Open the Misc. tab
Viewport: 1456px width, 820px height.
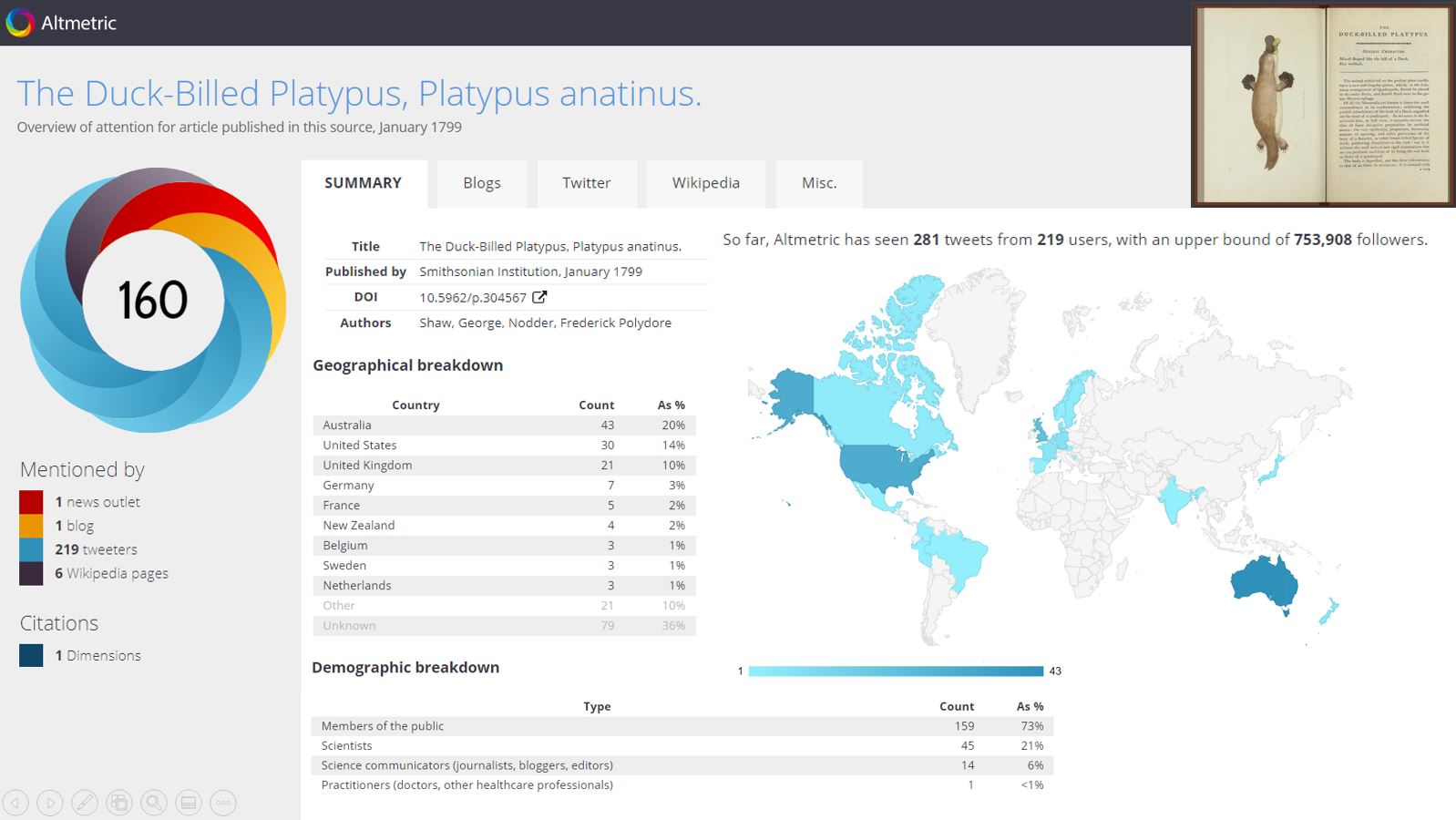819,183
